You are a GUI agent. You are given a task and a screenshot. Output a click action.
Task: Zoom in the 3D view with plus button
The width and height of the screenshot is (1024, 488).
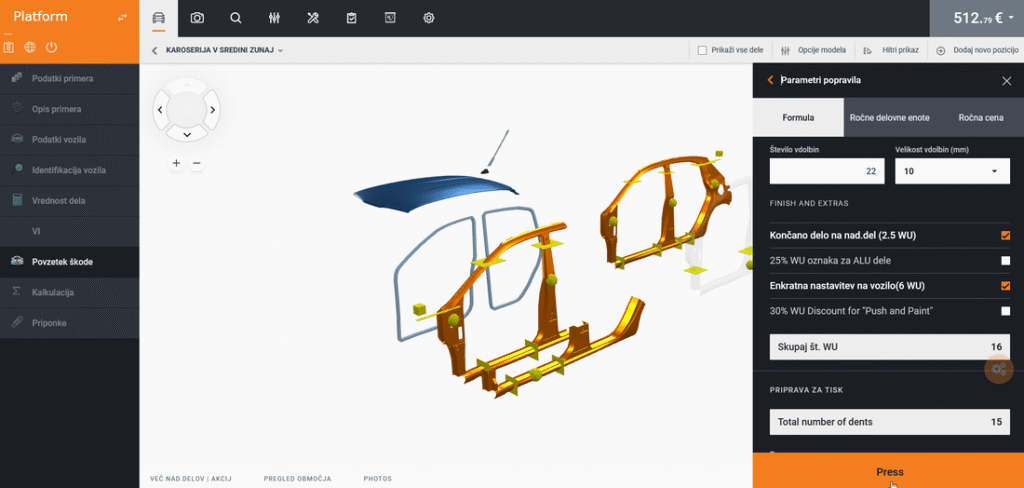coord(176,163)
